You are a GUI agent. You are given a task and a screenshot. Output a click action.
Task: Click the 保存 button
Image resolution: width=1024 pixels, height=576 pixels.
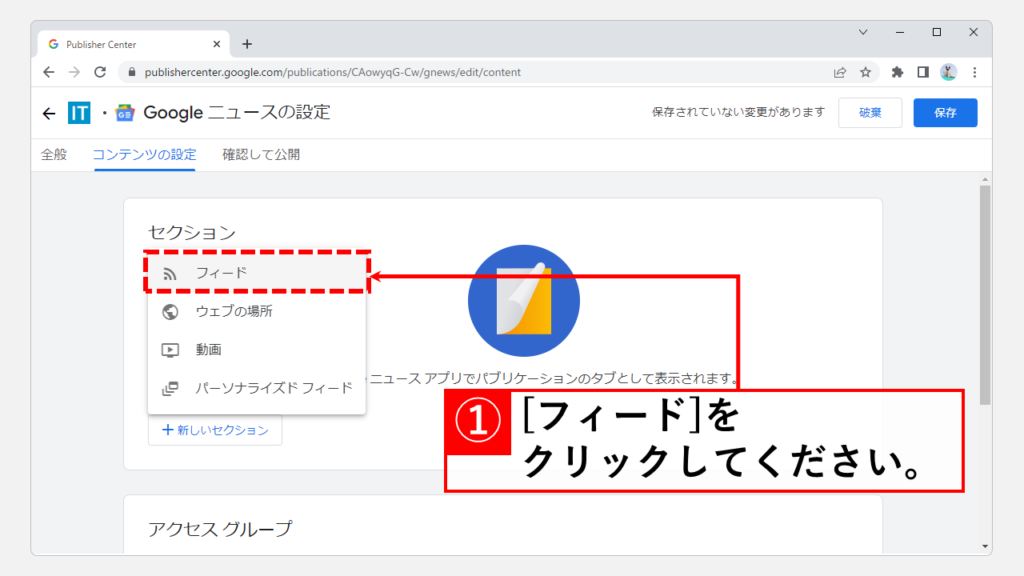[945, 113]
